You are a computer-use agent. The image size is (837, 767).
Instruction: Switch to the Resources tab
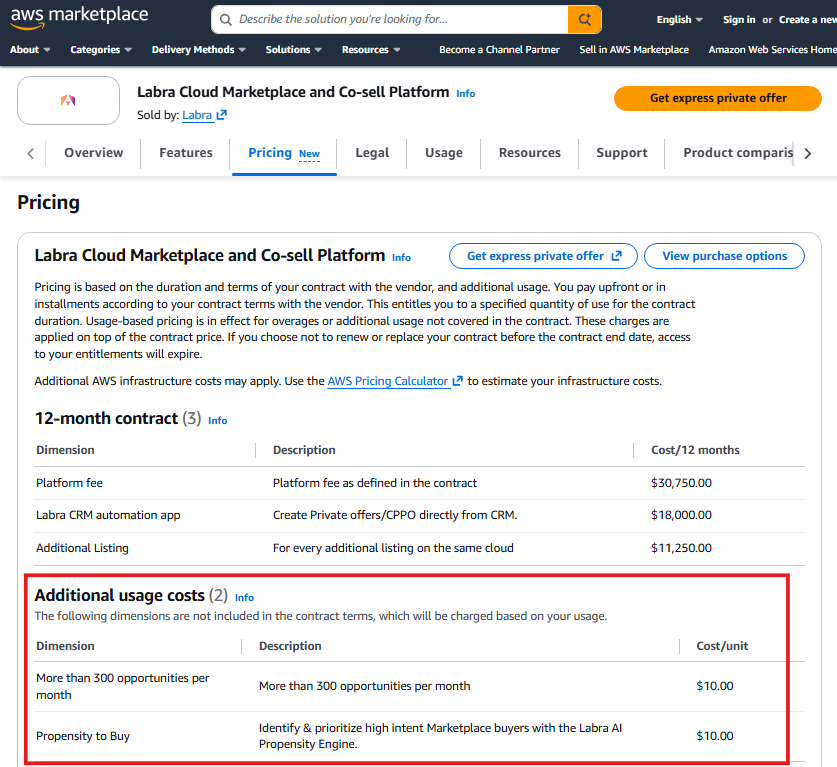(x=530, y=153)
